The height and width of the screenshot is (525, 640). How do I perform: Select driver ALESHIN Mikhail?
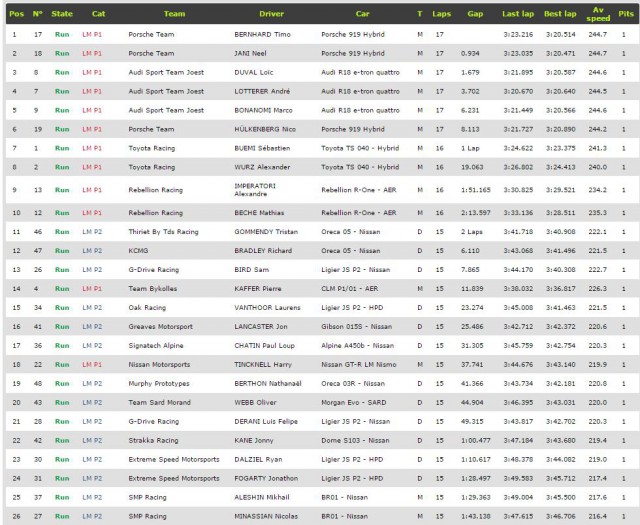[262, 498]
